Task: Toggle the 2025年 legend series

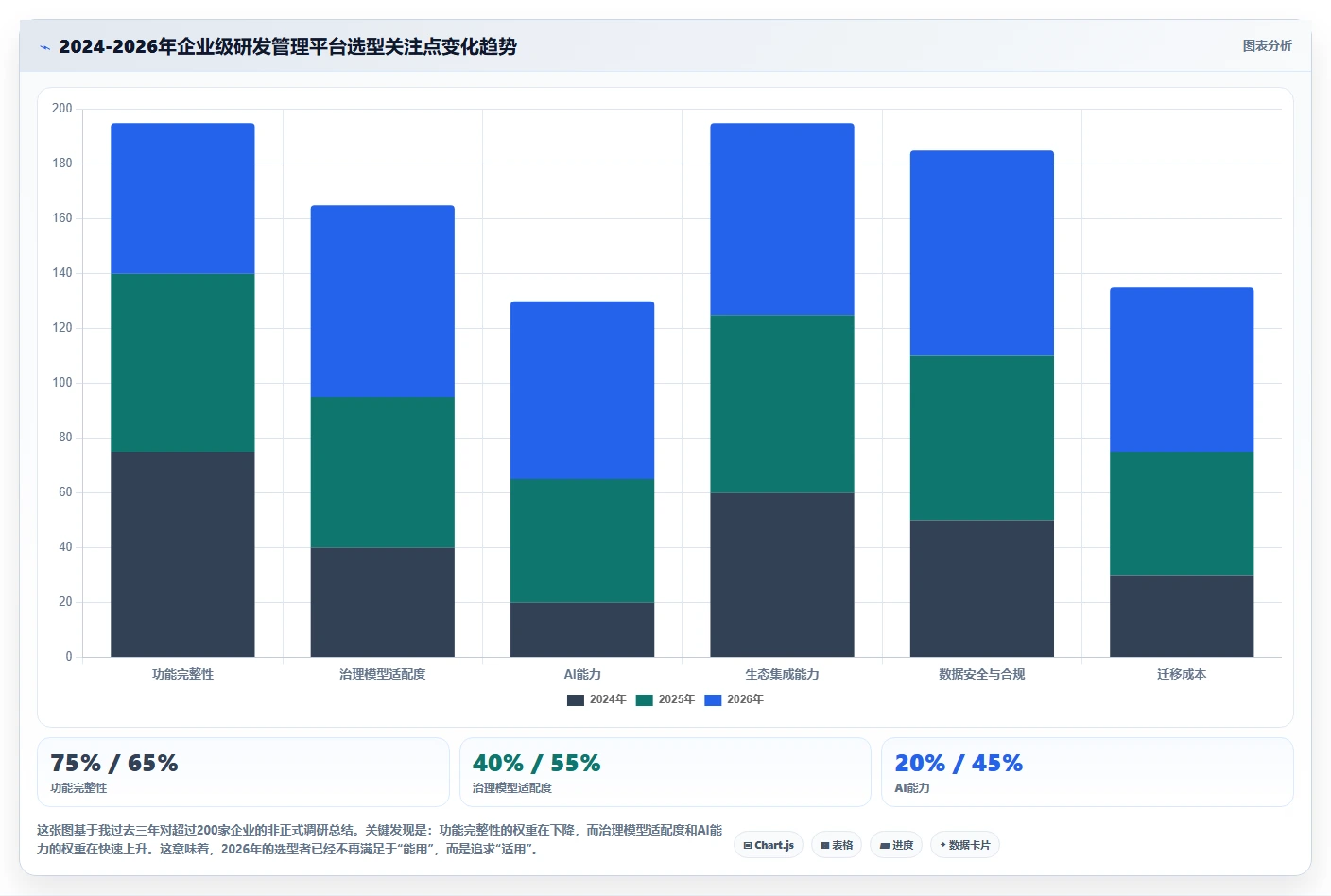Action: [x=665, y=699]
